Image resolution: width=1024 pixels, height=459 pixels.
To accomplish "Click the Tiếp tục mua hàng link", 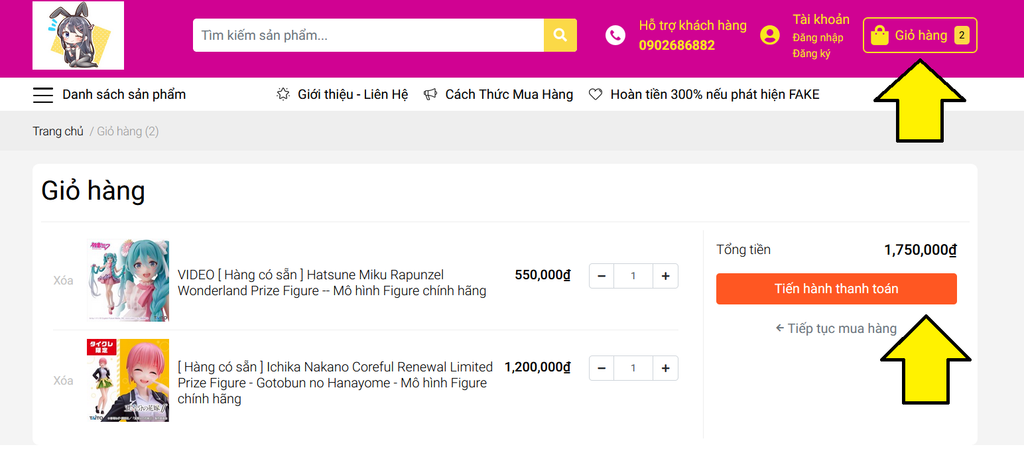I will tap(836, 328).
